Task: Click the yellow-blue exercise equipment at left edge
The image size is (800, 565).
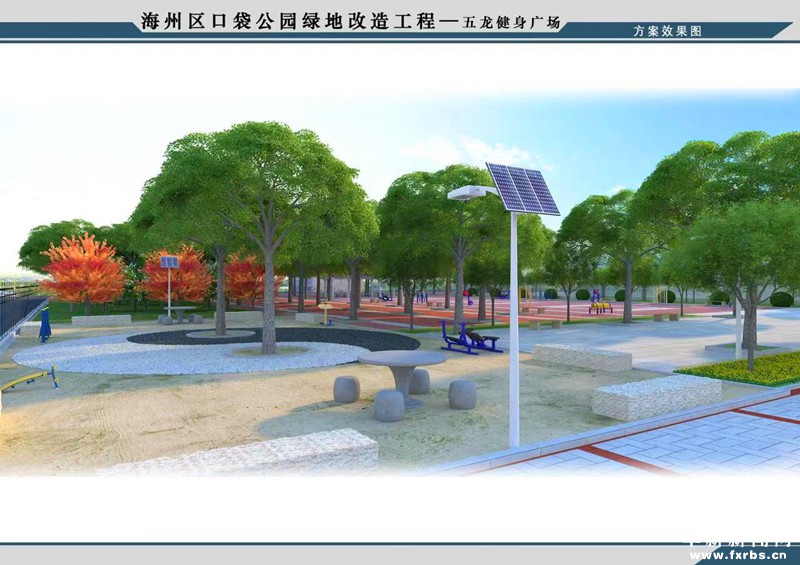Action: coord(30,378)
